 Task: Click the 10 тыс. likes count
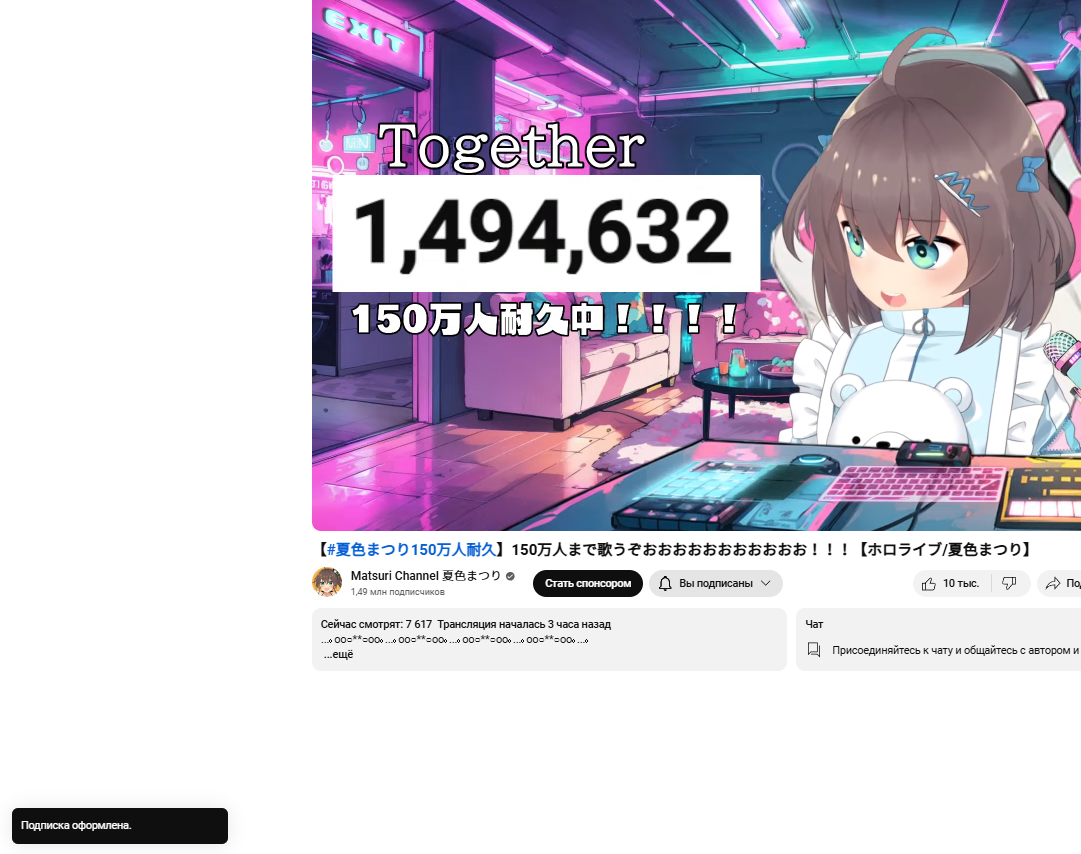(x=961, y=584)
